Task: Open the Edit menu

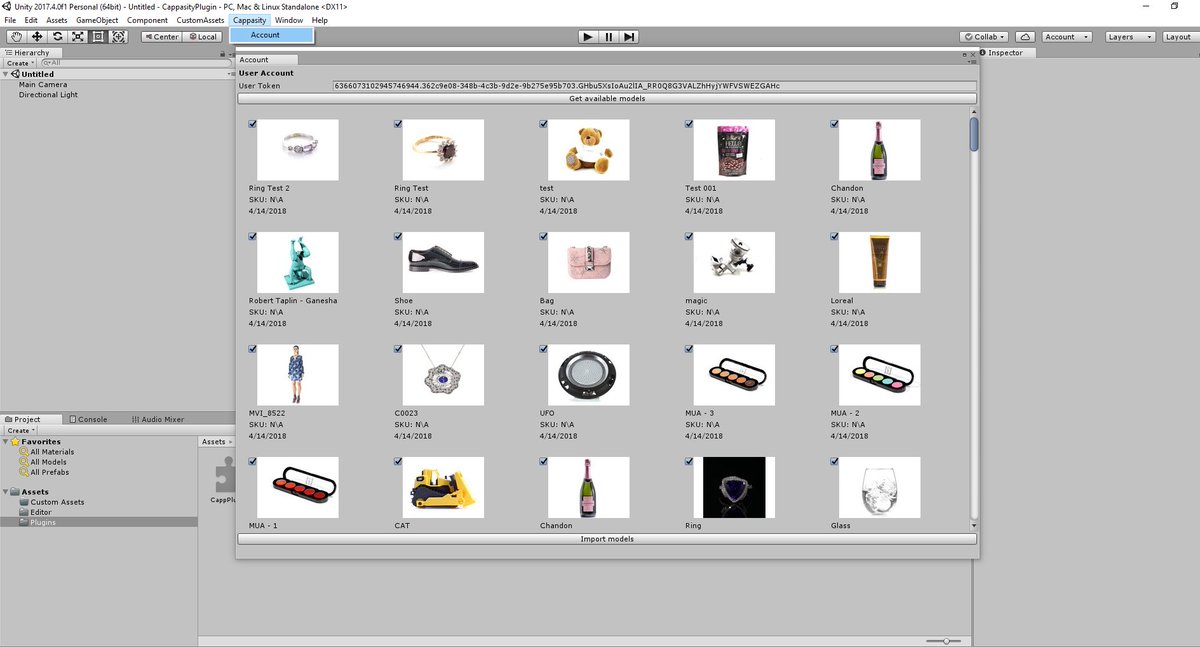Action: (x=31, y=20)
